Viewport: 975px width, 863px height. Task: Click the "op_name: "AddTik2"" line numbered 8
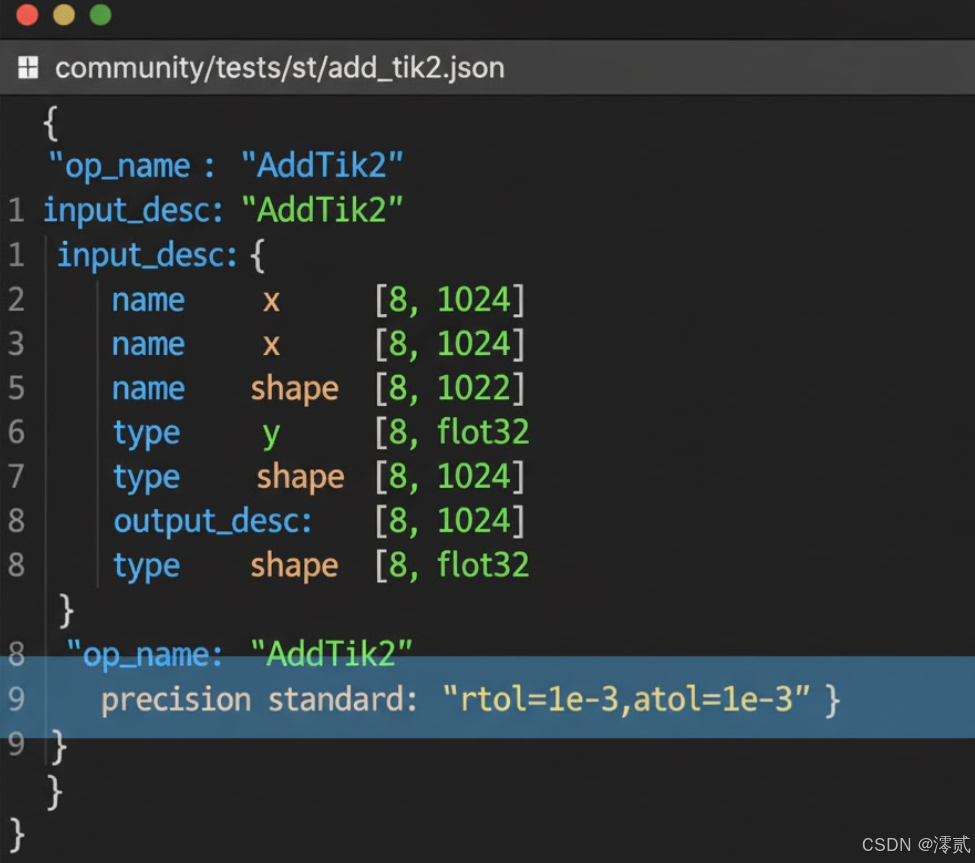(x=239, y=654)
